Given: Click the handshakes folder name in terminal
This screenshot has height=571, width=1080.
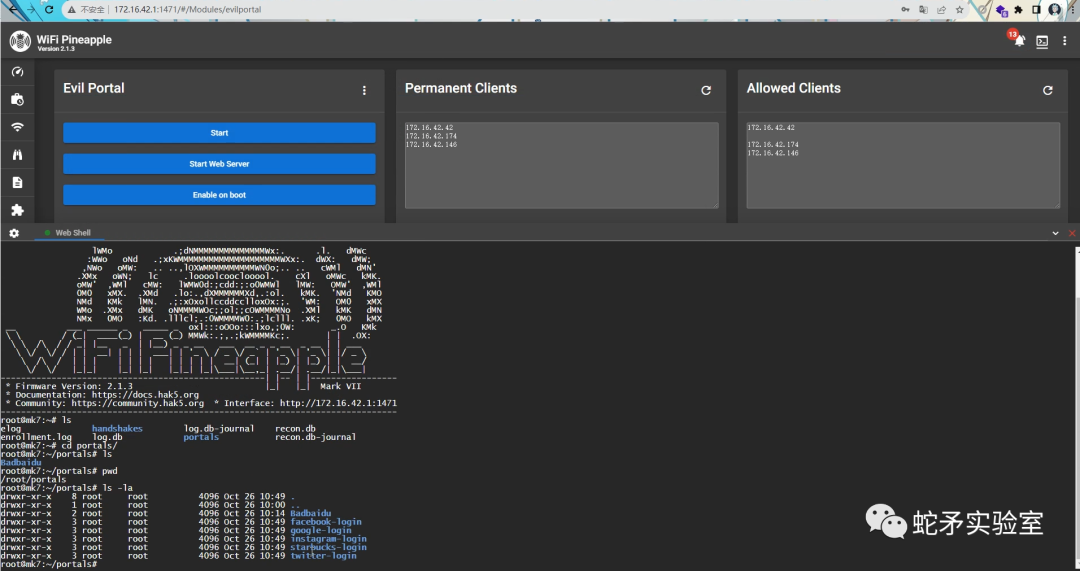Looking at the screenshot, I should 117,428.
